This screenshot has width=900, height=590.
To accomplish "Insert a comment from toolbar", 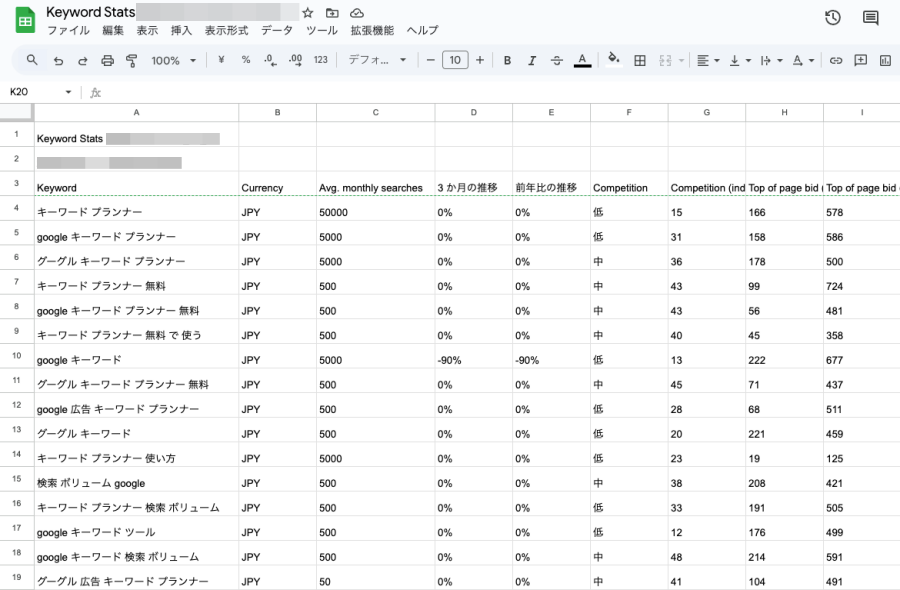I will coord(860,60).
